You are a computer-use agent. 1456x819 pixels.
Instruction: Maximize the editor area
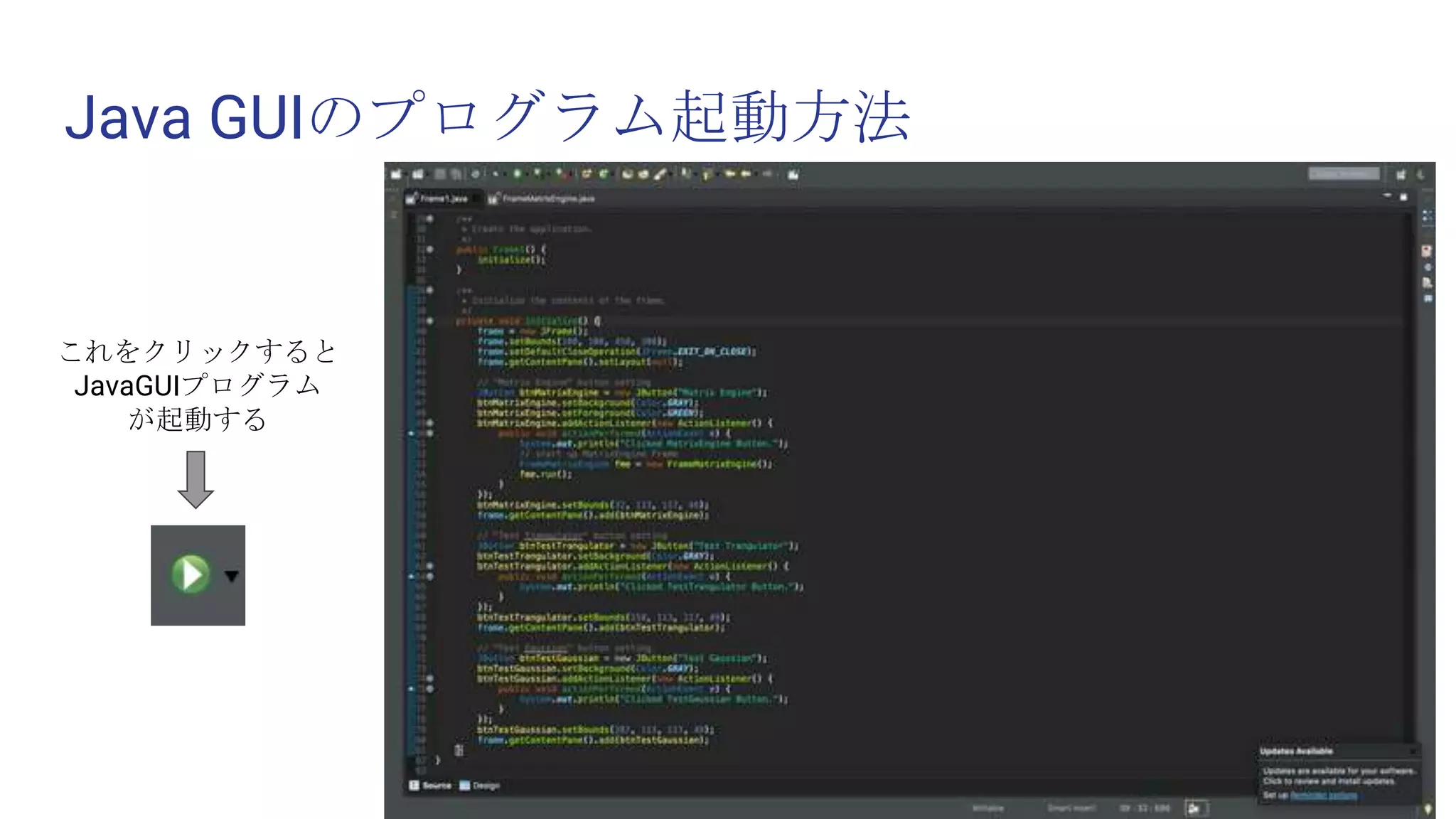click(x=1403, y=197)
